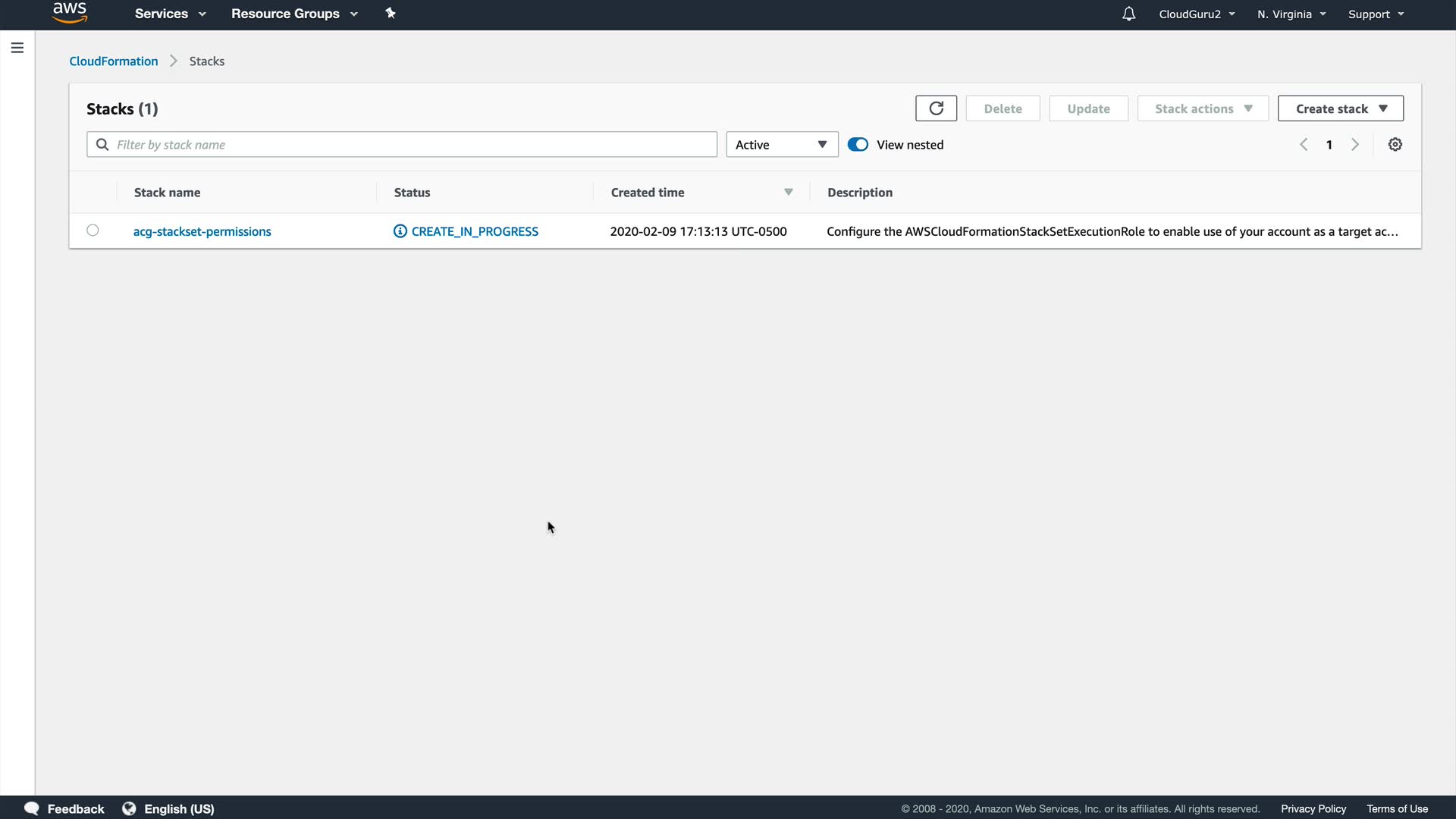Sort by the Created time column arrow
This screenshot has width=1456, height=819.
[788, 193]
